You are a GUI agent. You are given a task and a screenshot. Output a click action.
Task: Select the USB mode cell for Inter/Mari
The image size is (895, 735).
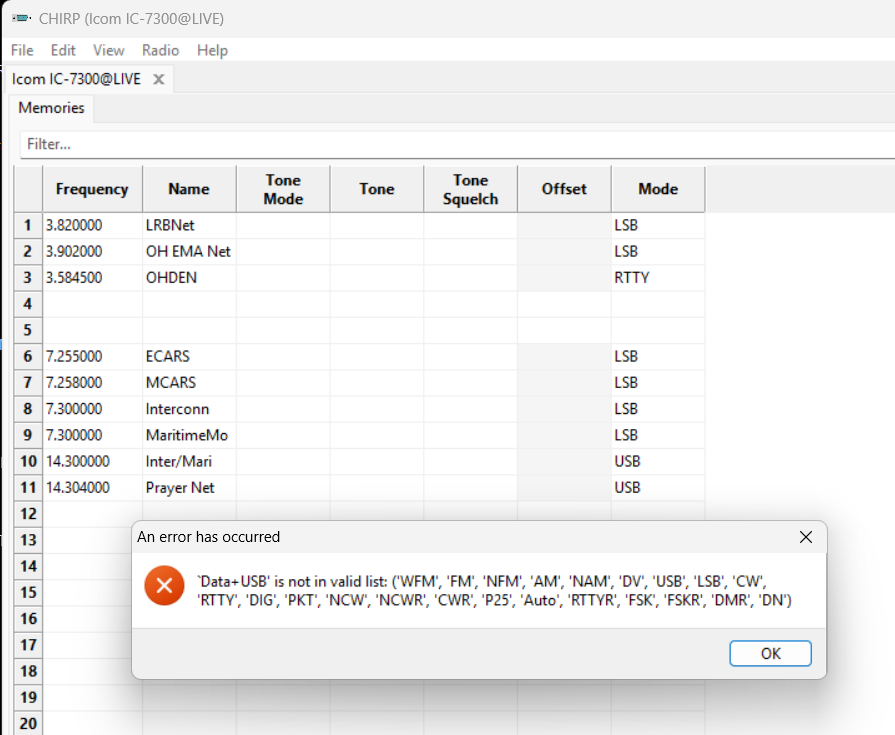coord(658,462)
